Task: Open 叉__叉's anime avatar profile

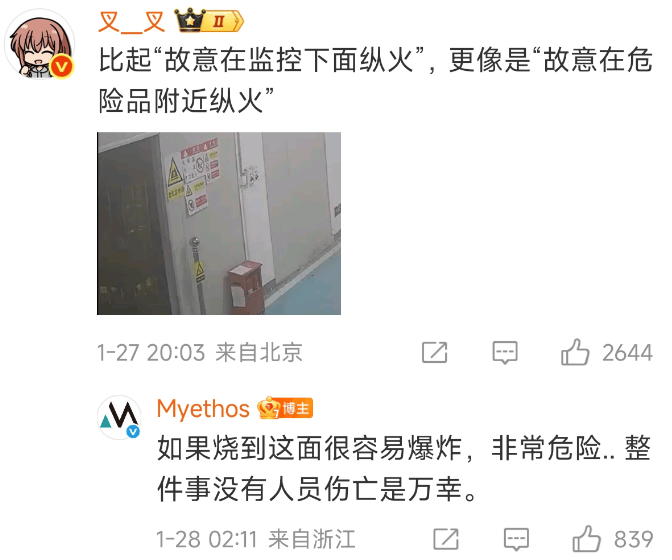Action: pos(39,44)
